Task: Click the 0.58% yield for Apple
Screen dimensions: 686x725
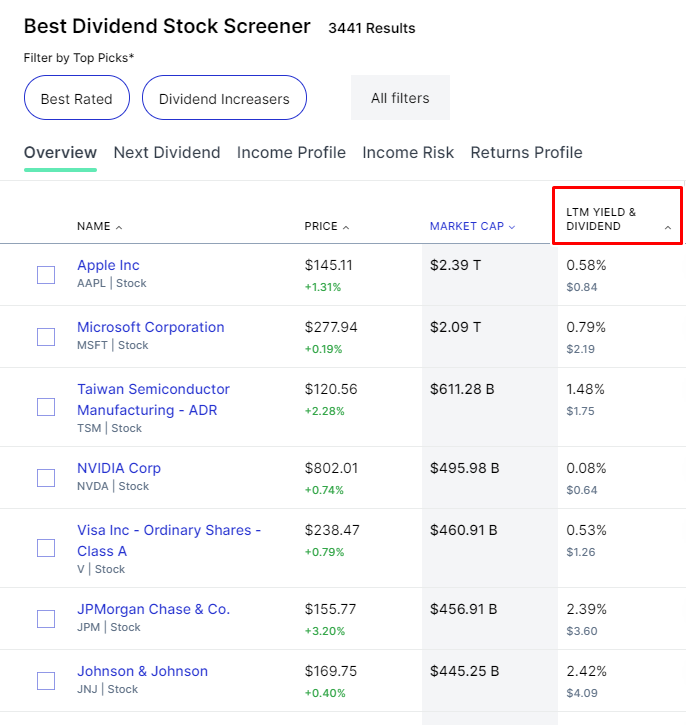Action: pyautogui.click(x=586, y=265)
